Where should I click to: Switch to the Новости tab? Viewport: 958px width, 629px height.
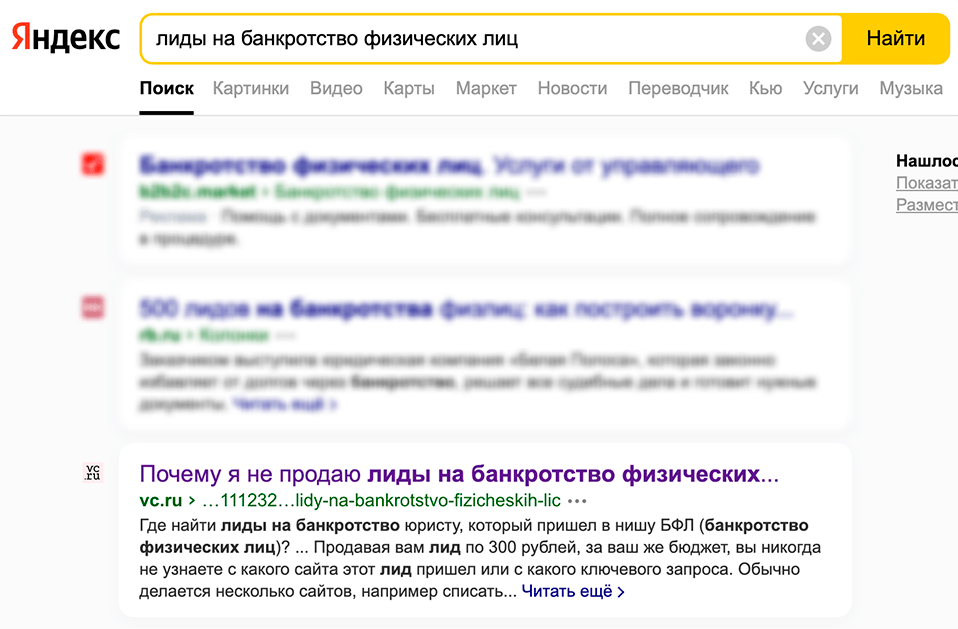[x=572, y=89]
